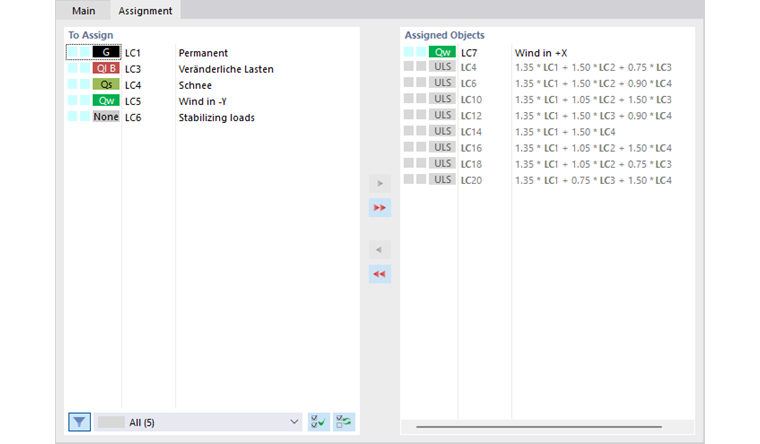Click the QI B category badge for LC3

point(106,68)
